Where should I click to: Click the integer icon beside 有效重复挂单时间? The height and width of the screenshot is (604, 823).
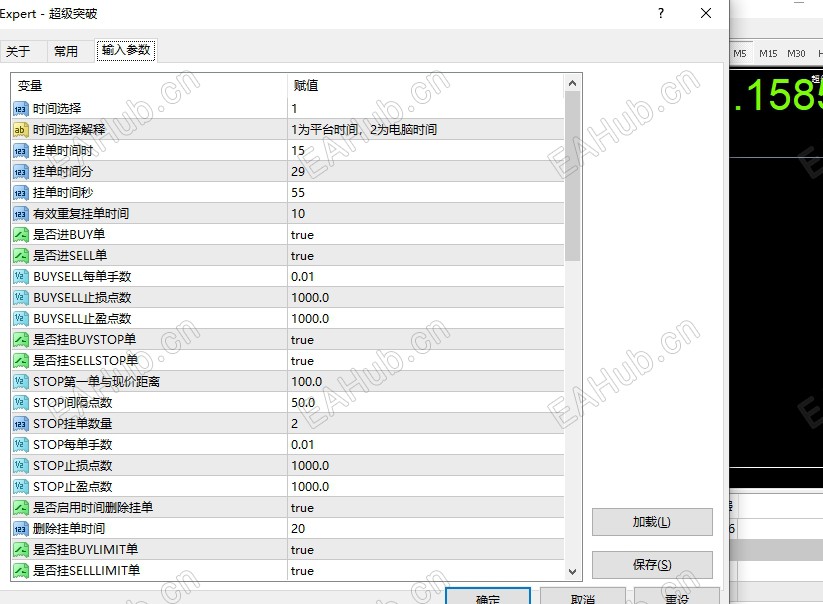click(20, 214)
